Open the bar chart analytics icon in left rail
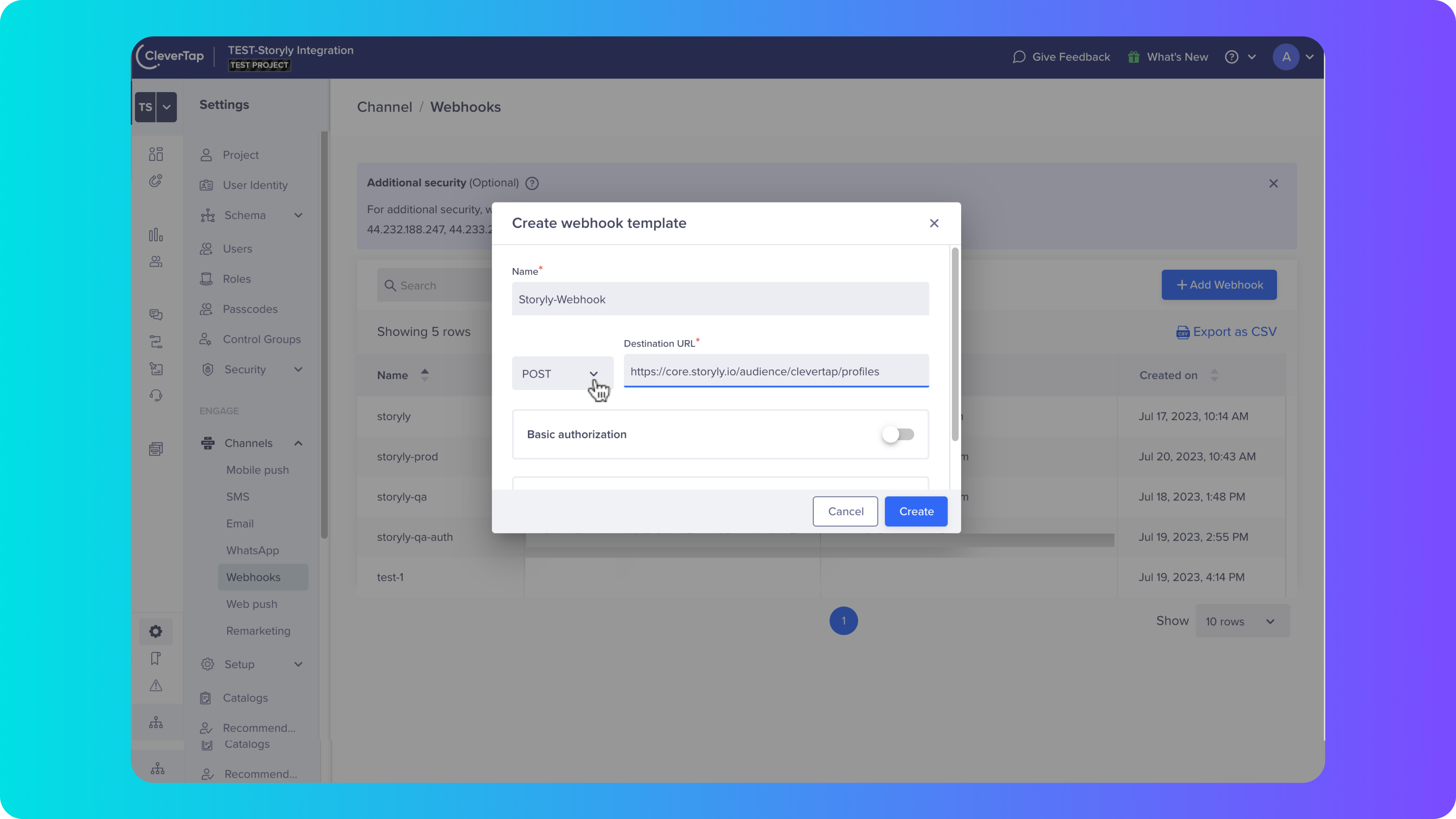The height and width of the screenshot is (819, 1456). pos(155,235)
